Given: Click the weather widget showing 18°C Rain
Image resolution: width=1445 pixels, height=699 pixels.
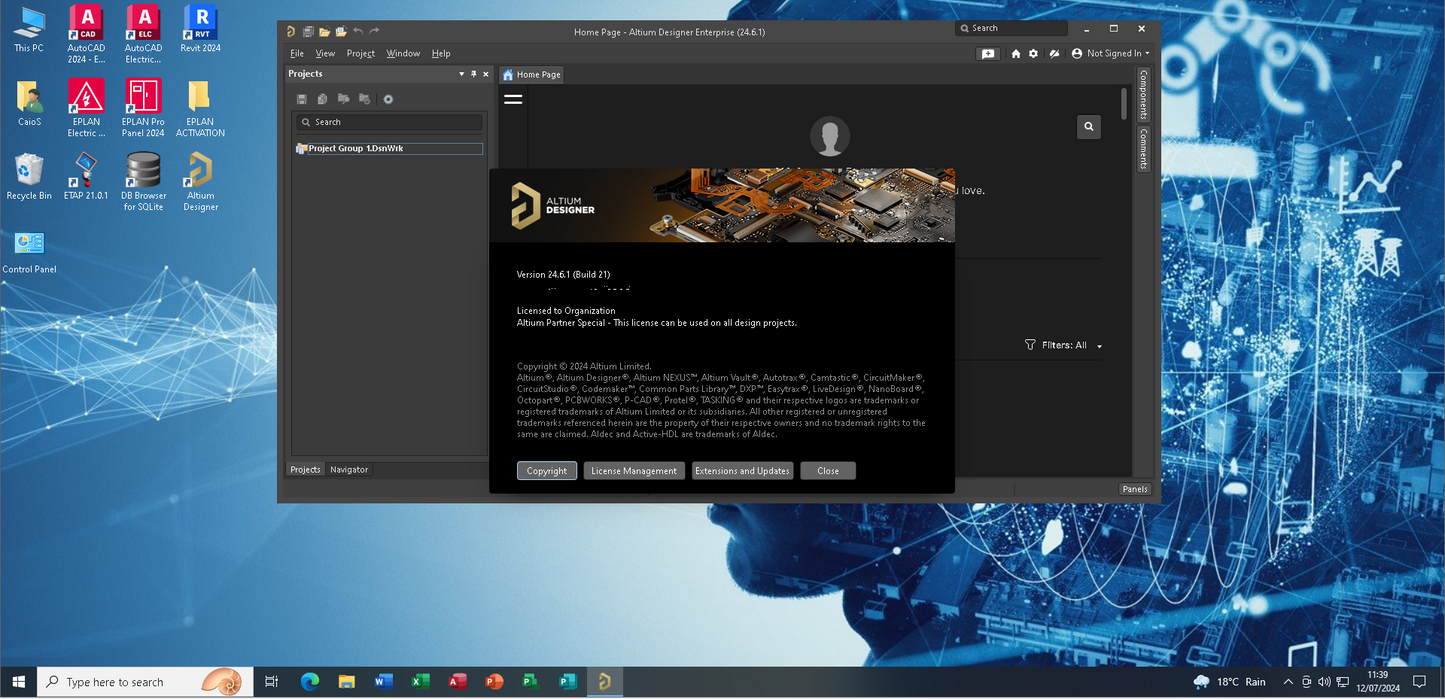Looking at the screenshot, I should click(1229, 682).
